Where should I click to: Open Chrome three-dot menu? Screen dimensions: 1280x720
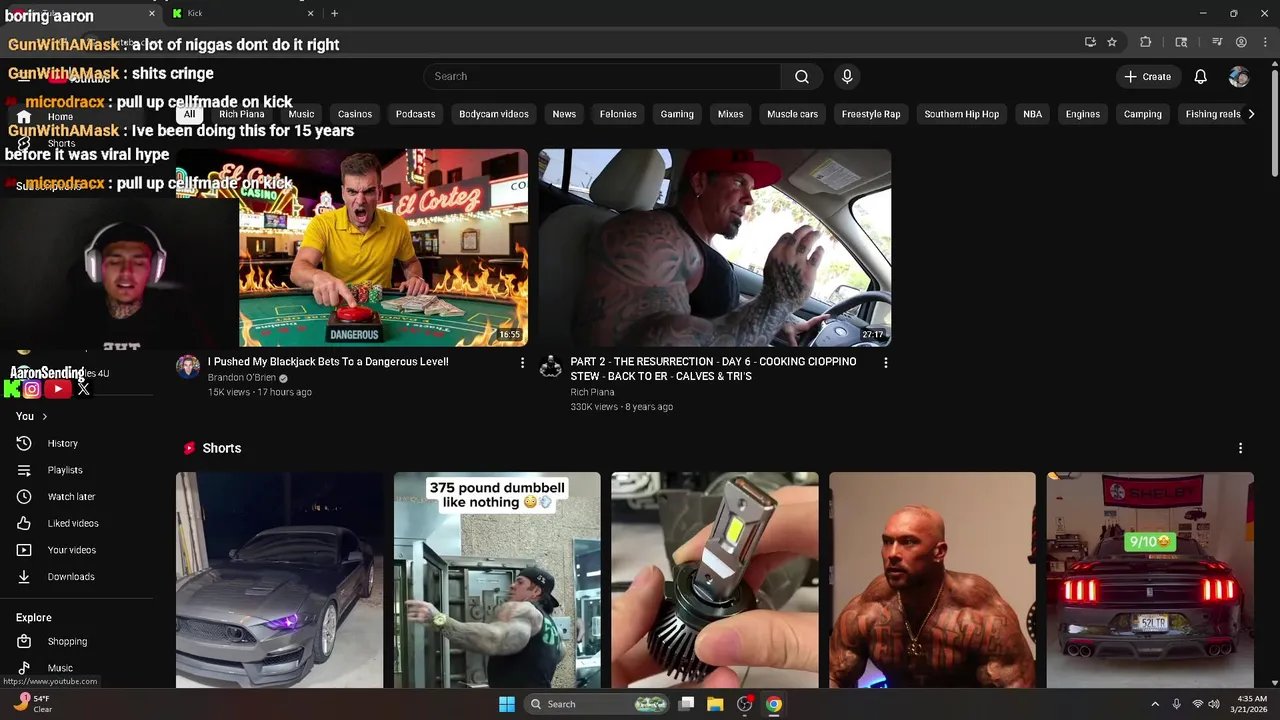point(1263,42)
